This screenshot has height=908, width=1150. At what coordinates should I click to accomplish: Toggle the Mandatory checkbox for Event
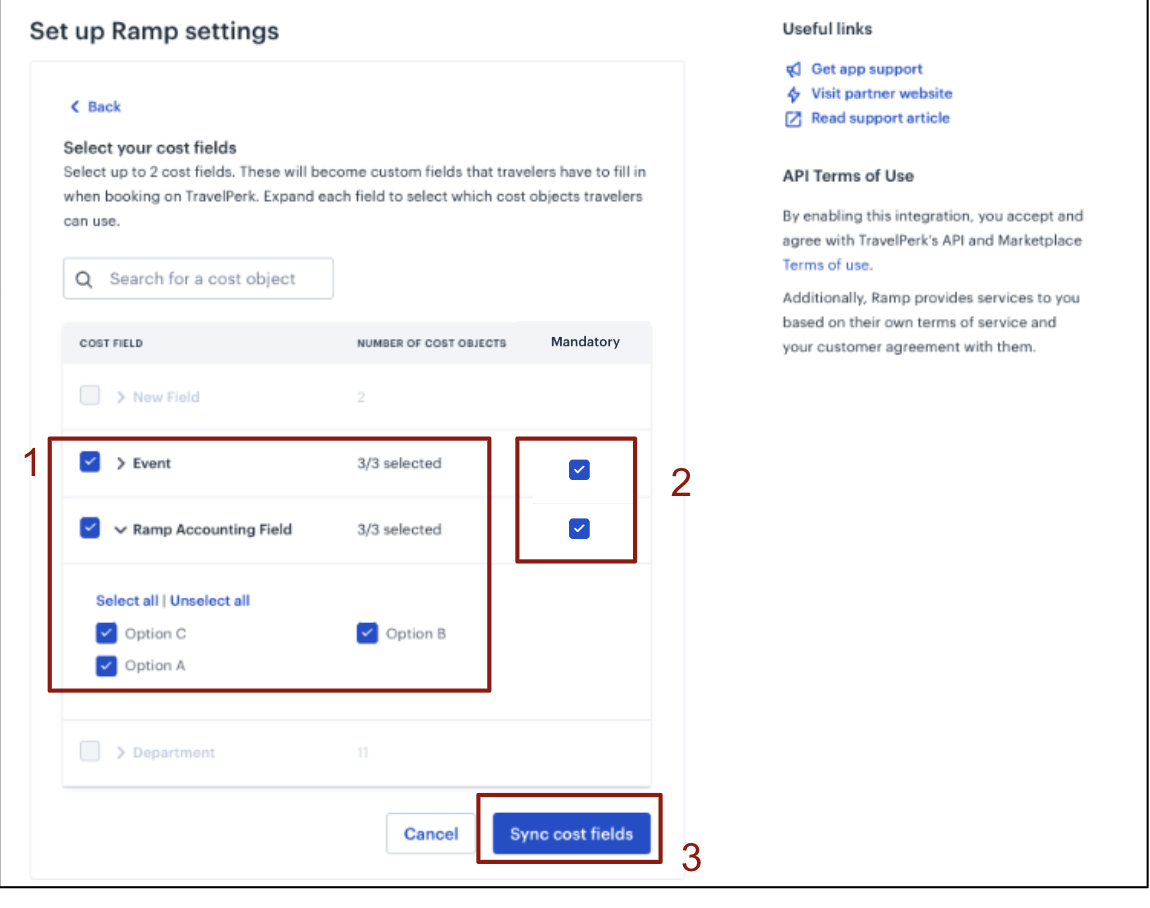tap(579, 469)
